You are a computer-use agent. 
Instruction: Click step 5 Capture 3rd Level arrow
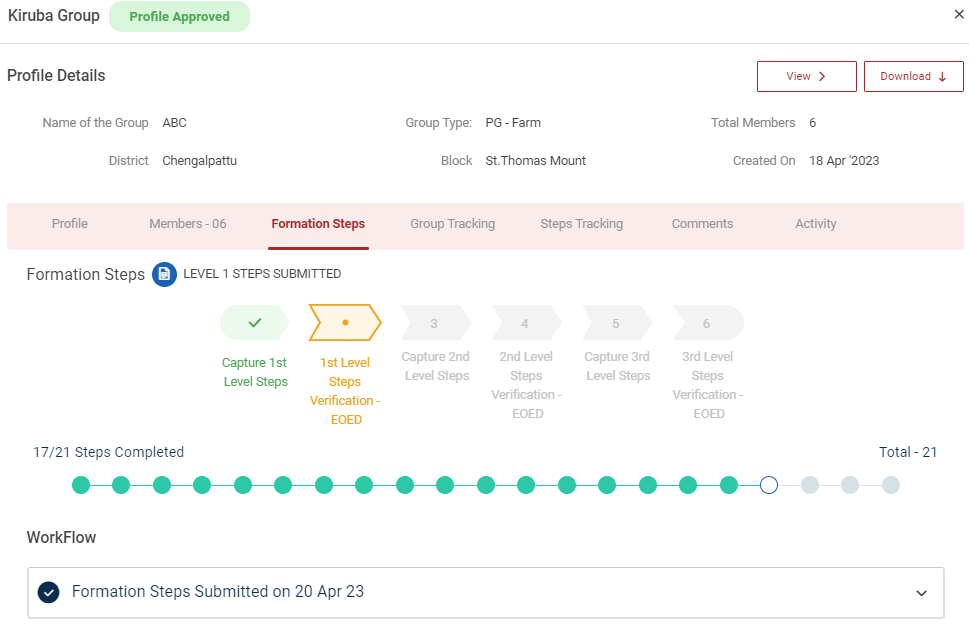click(616, 323)
